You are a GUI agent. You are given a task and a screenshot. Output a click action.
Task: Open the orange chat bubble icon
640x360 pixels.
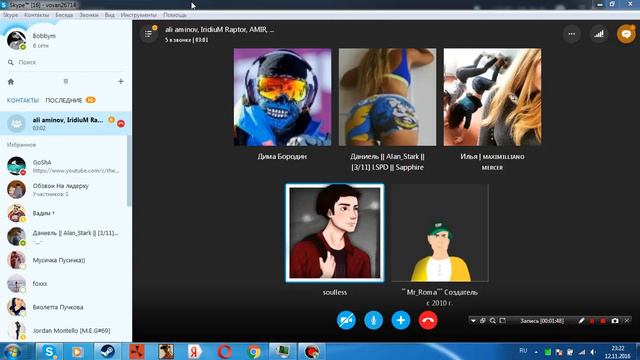[626, 34]
